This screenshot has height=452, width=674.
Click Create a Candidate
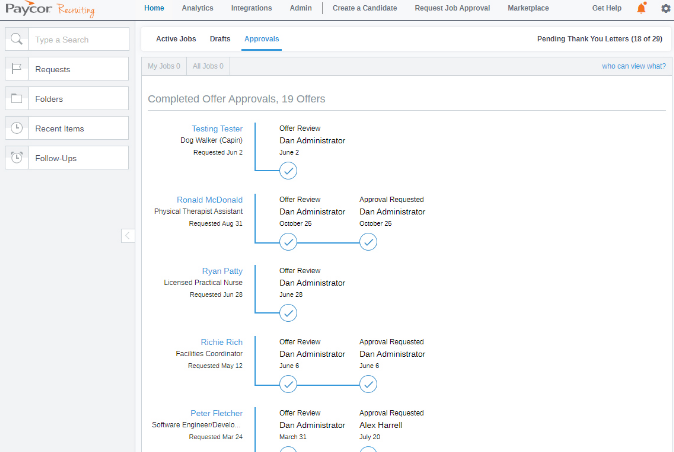tap(365, 8)
